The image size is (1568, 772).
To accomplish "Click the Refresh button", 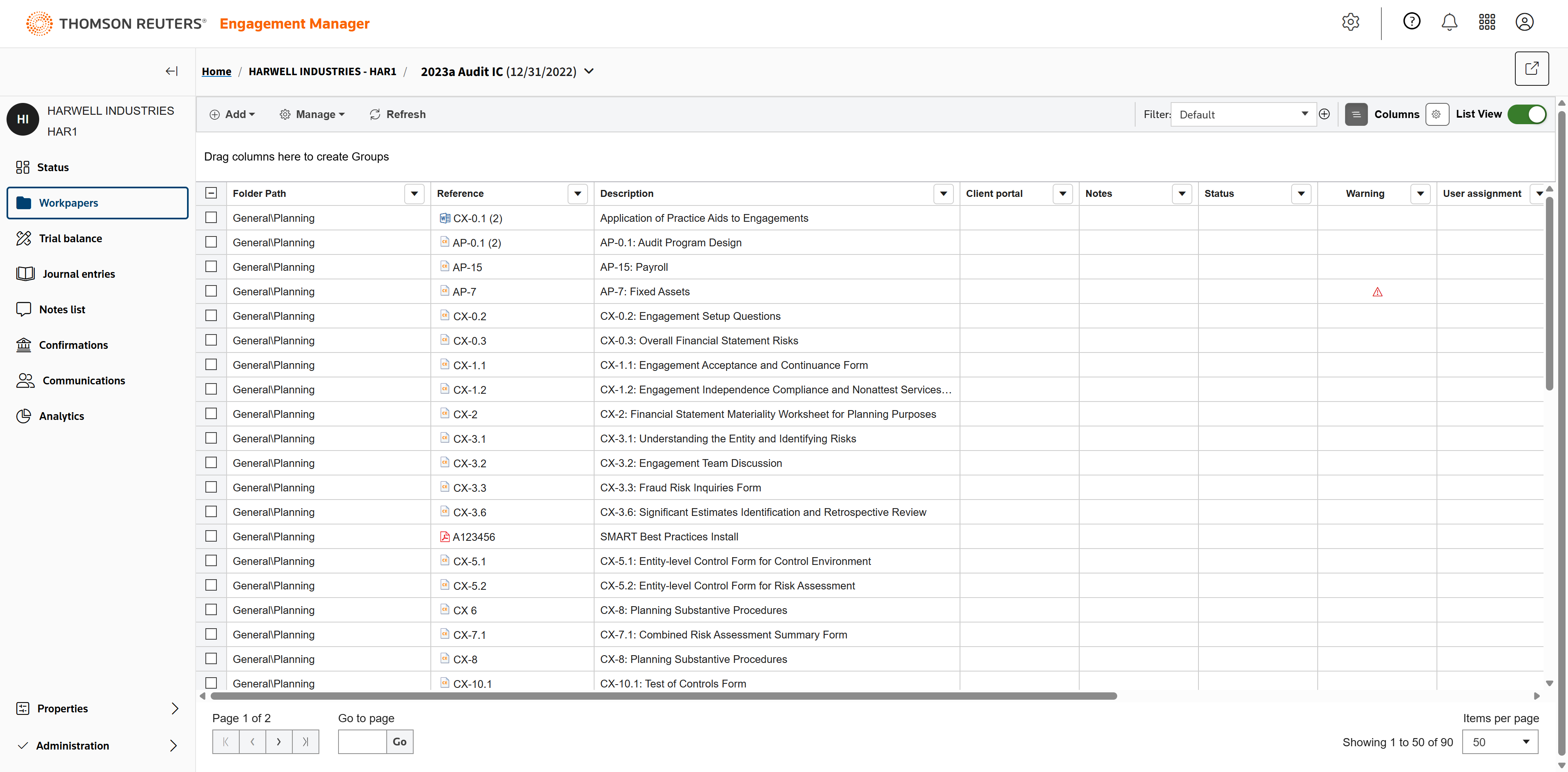I will click(397, 114).
